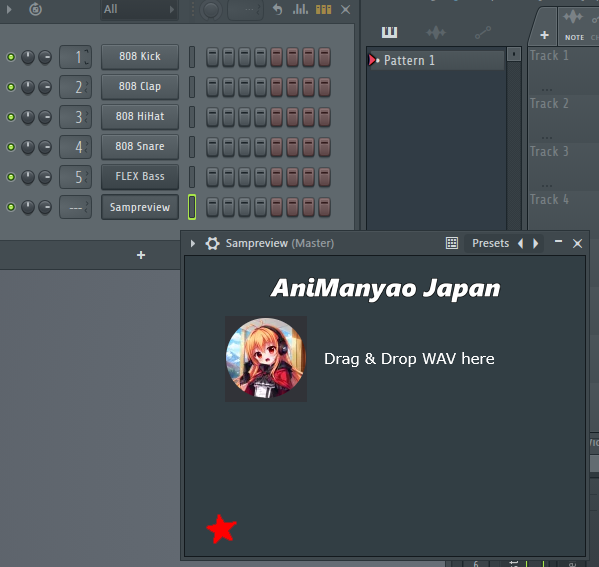
Task: Click mixer track number 5 for FLEX Bass
Action: 76,177
